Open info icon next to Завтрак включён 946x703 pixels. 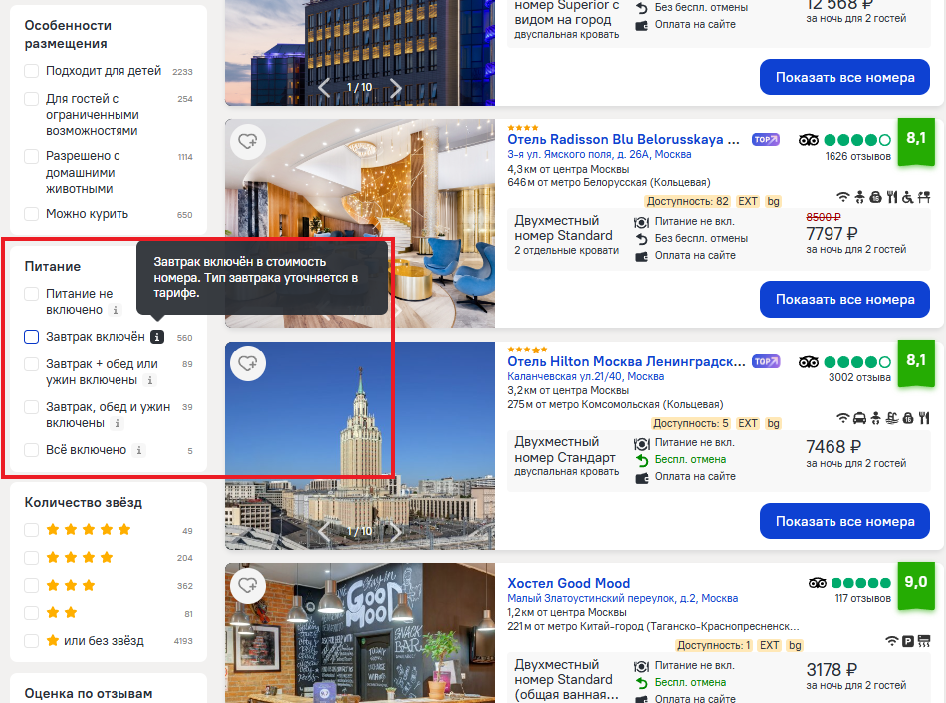coord(157,337)
